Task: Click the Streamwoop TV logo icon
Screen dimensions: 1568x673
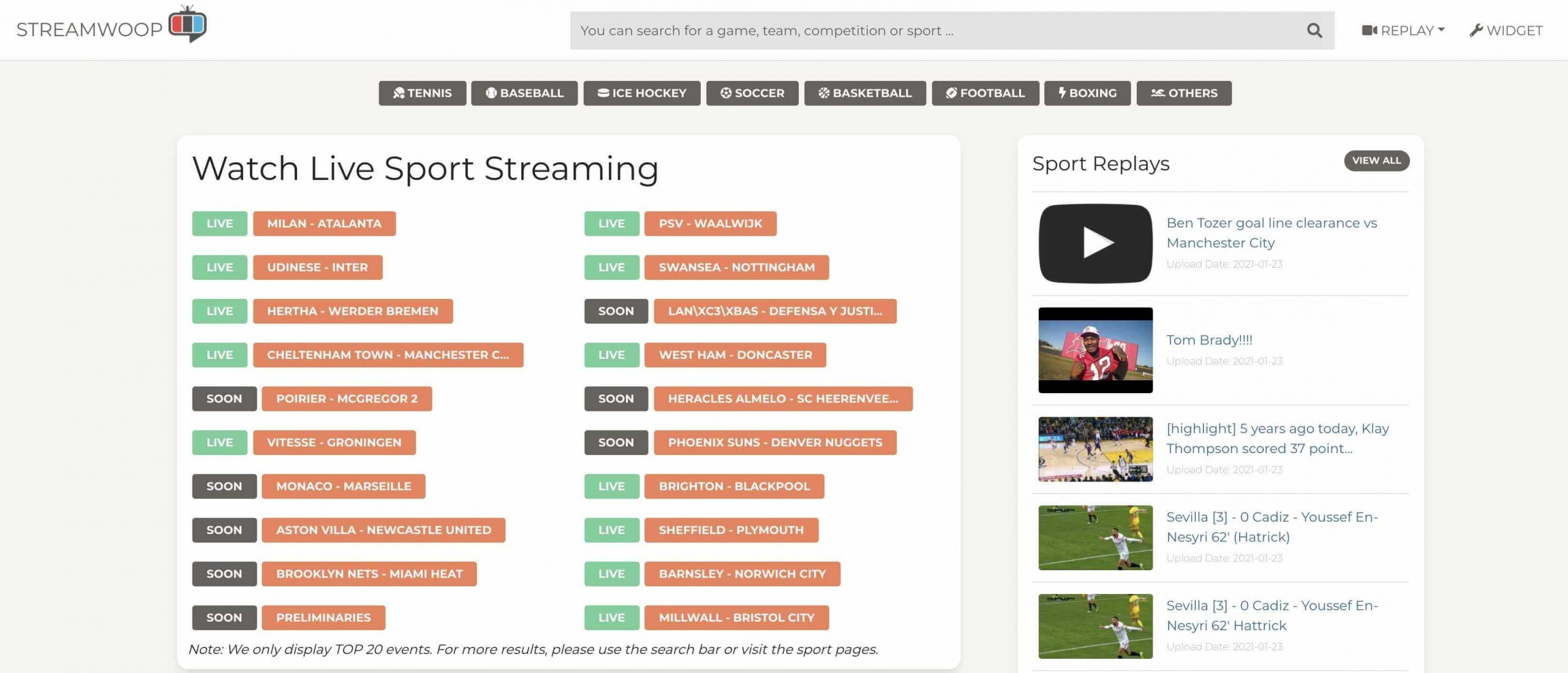Action: point(187,24)
